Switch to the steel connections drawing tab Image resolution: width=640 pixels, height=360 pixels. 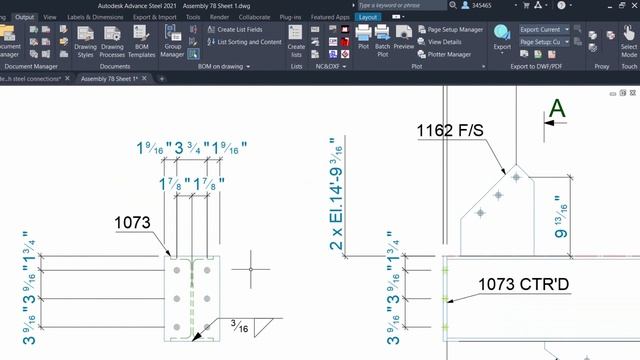(30, 78)
